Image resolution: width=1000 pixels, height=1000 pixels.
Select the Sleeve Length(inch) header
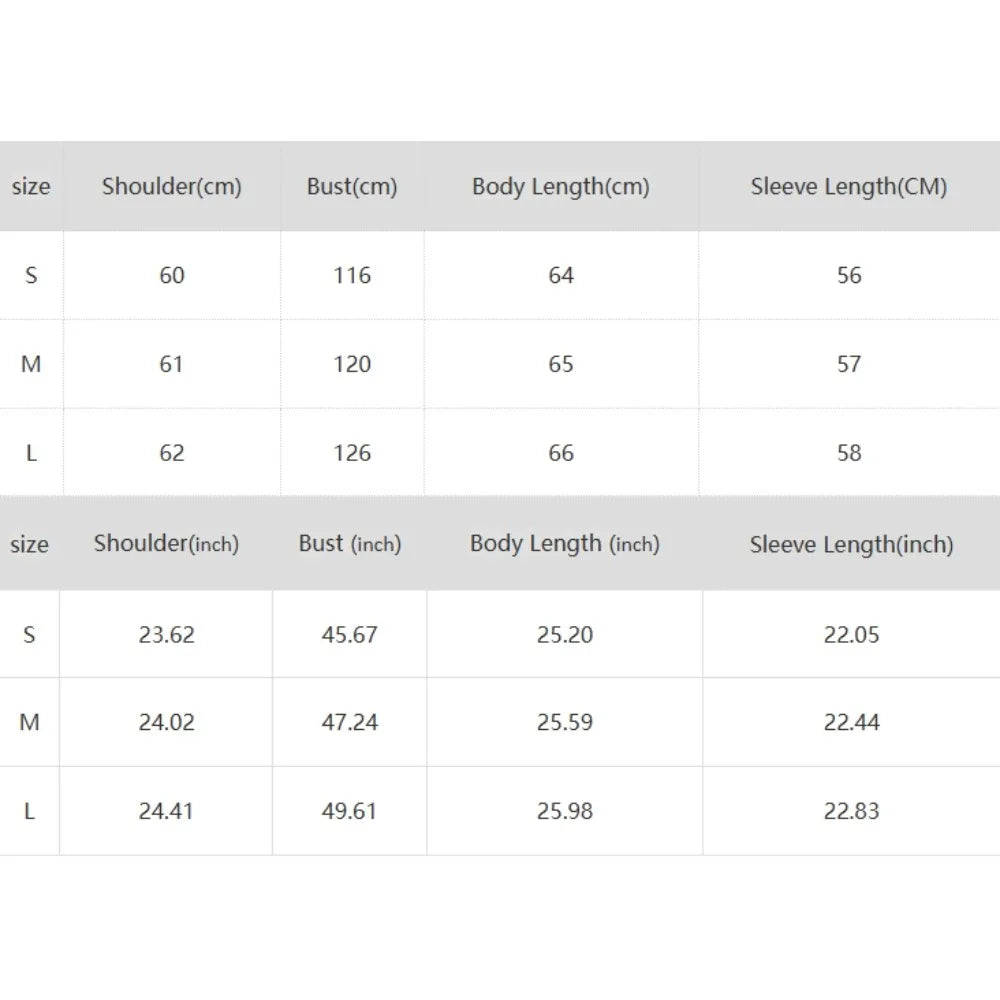pyautogui.click(x=852, y=545)
